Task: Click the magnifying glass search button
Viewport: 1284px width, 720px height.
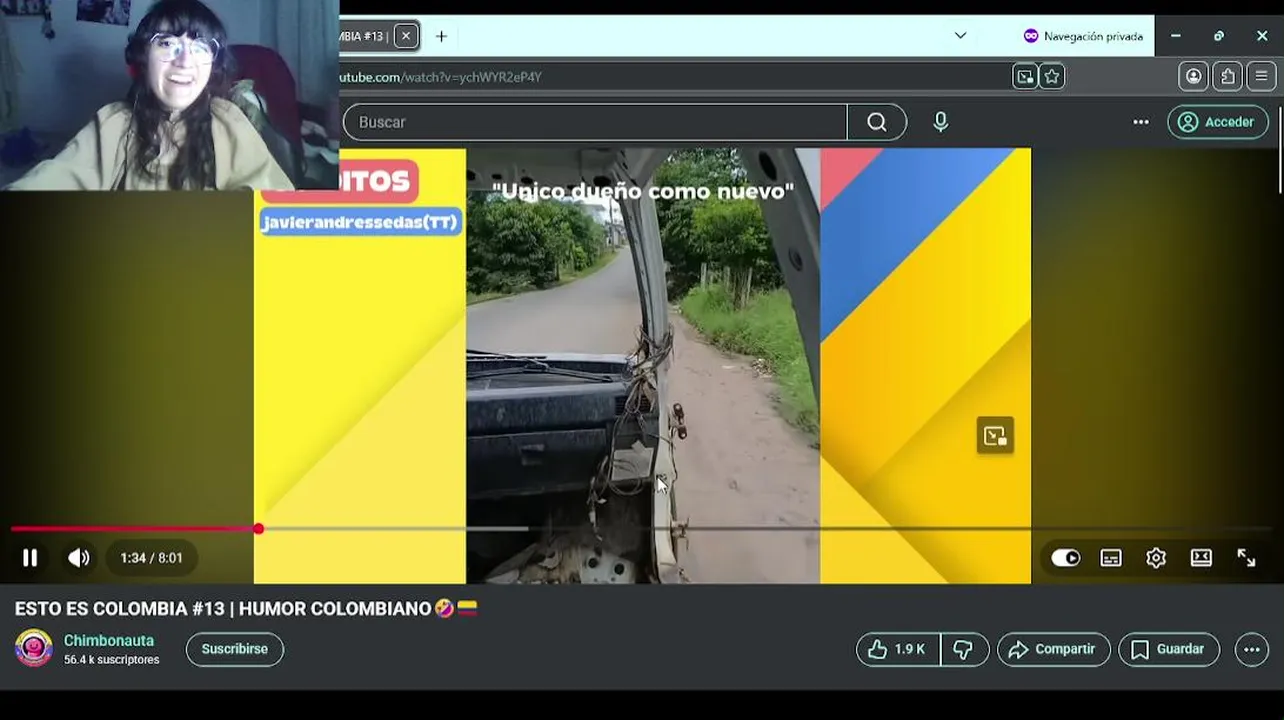Action: point(877,122)
